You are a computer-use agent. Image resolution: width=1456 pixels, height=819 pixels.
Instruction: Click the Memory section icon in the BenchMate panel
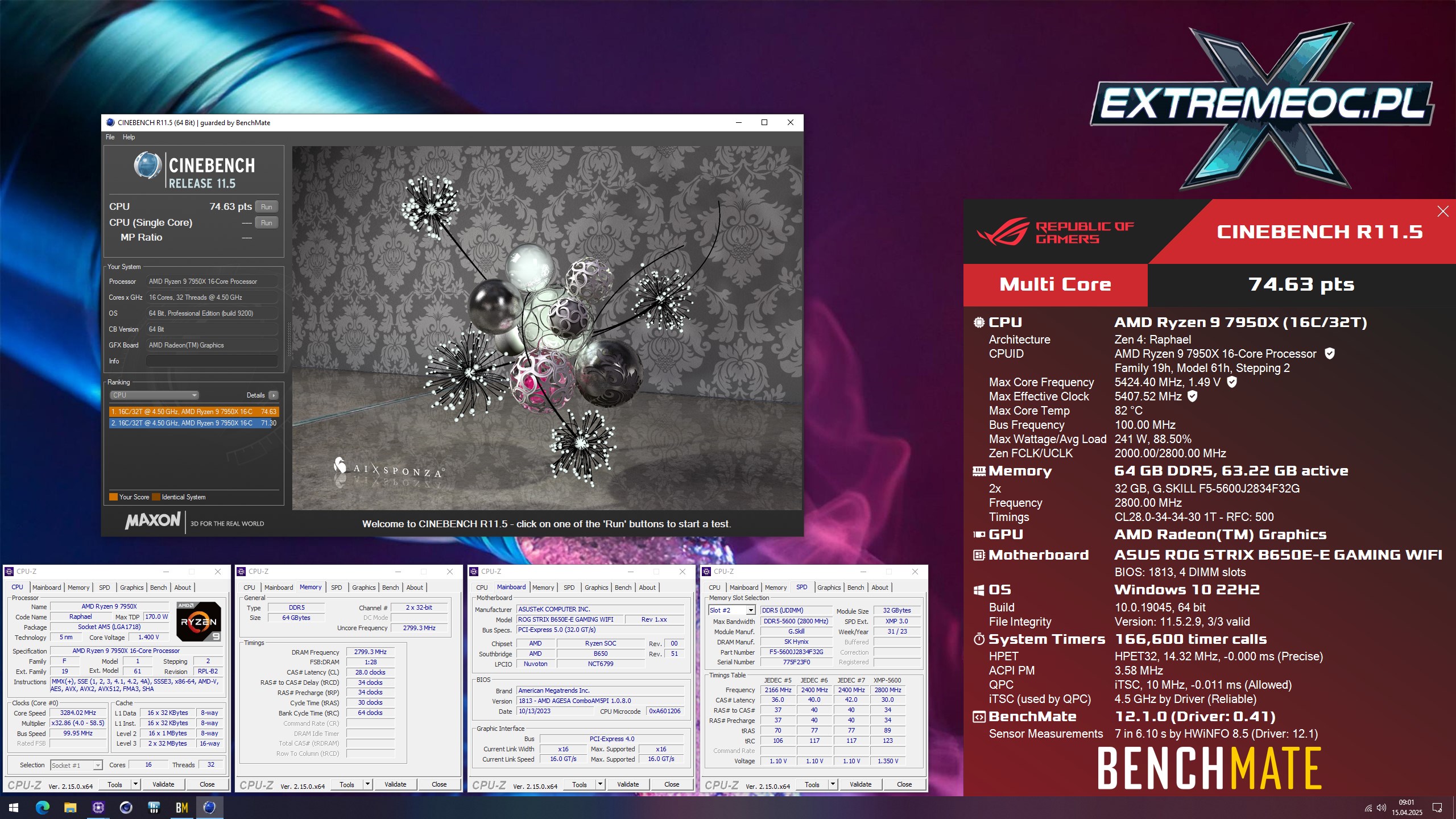(x=979, y=471)
